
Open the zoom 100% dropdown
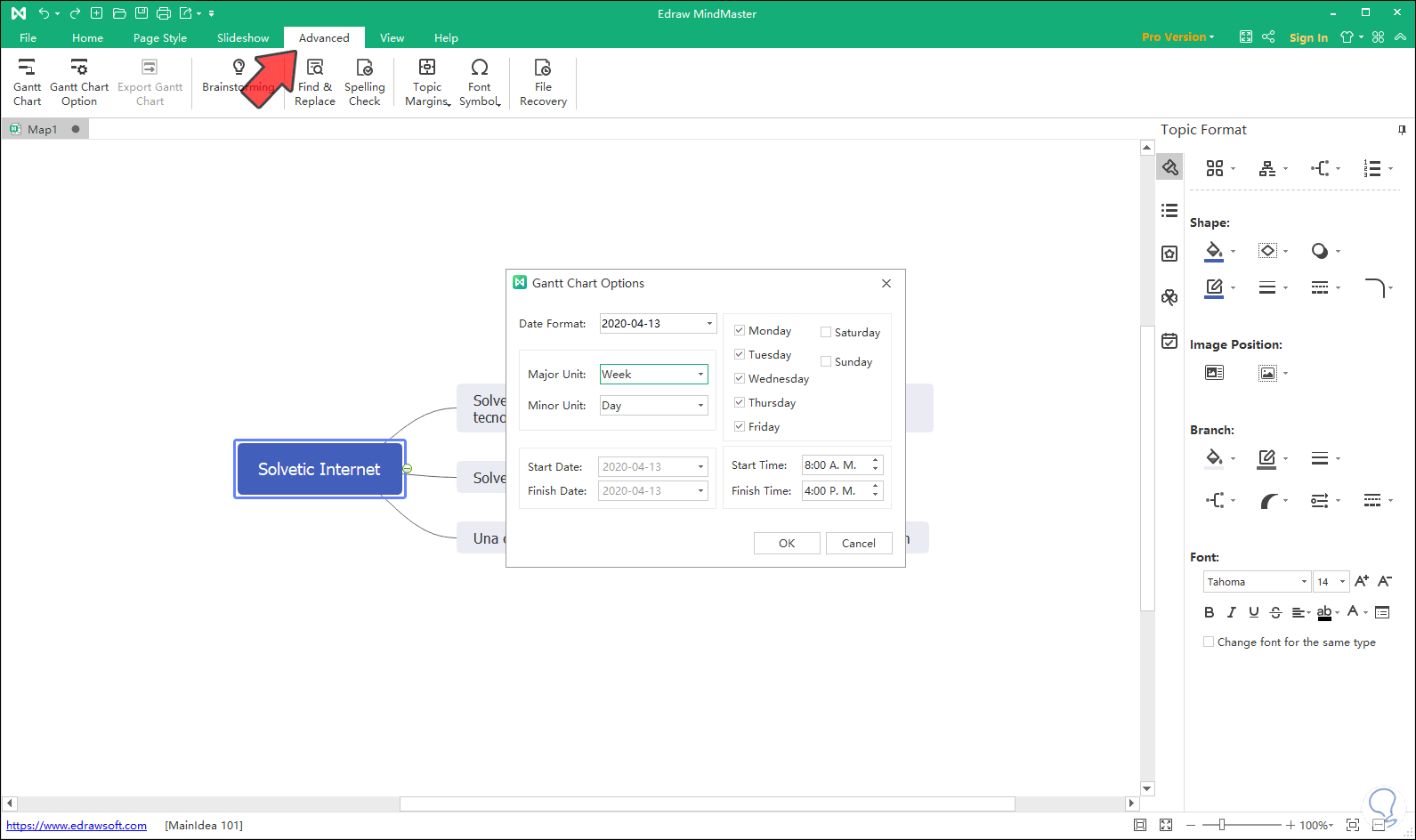coord(1317,826)
